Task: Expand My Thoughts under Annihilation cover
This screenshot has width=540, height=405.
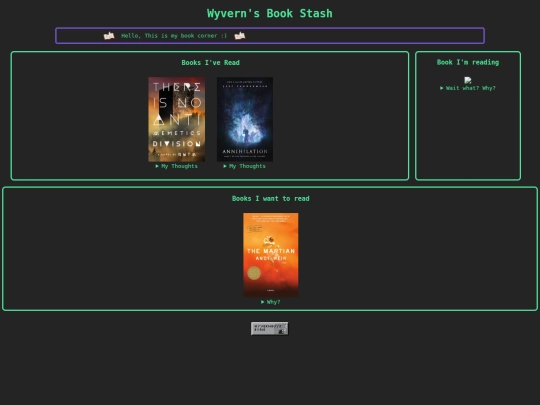Action: [x=245, y=166]
